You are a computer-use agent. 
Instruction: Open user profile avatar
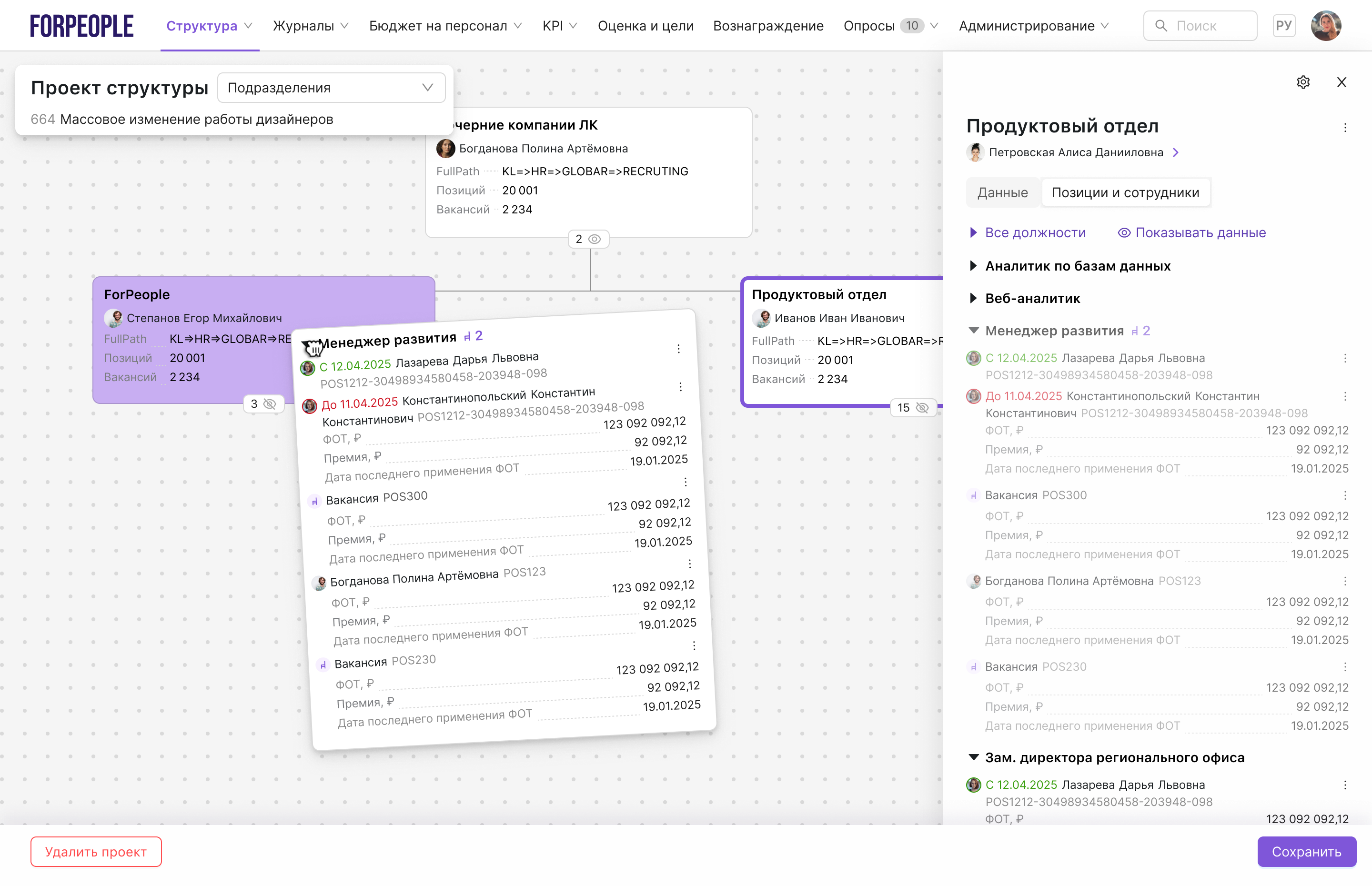tap(1325, 26)
